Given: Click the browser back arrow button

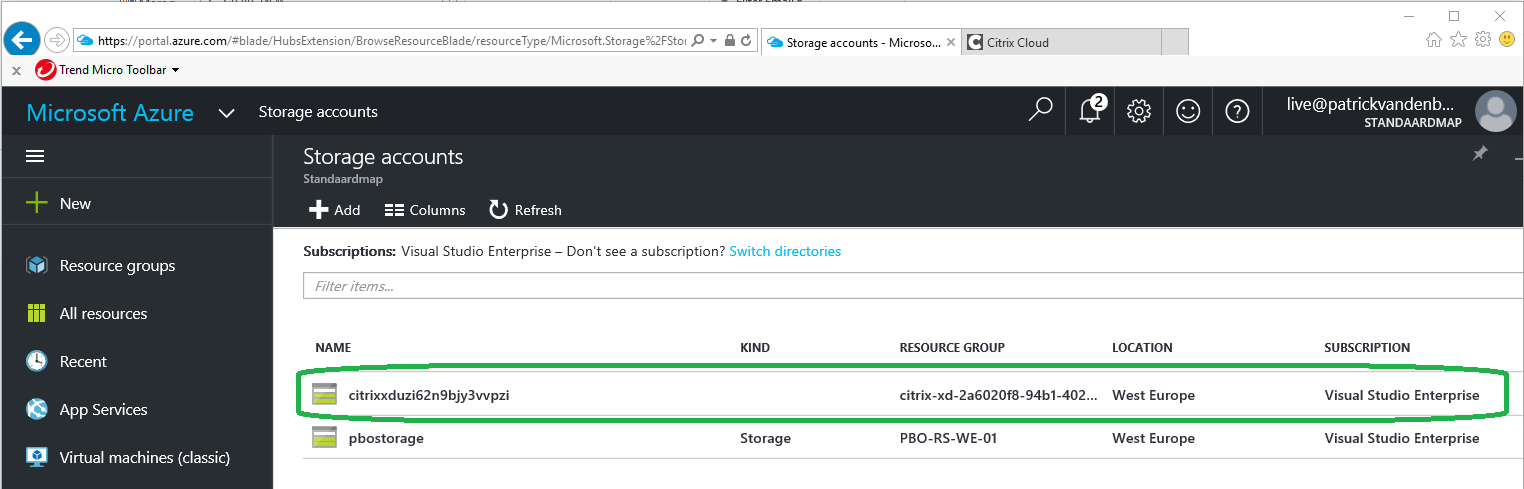Looking at the screenshot, I should coord(21,40).
